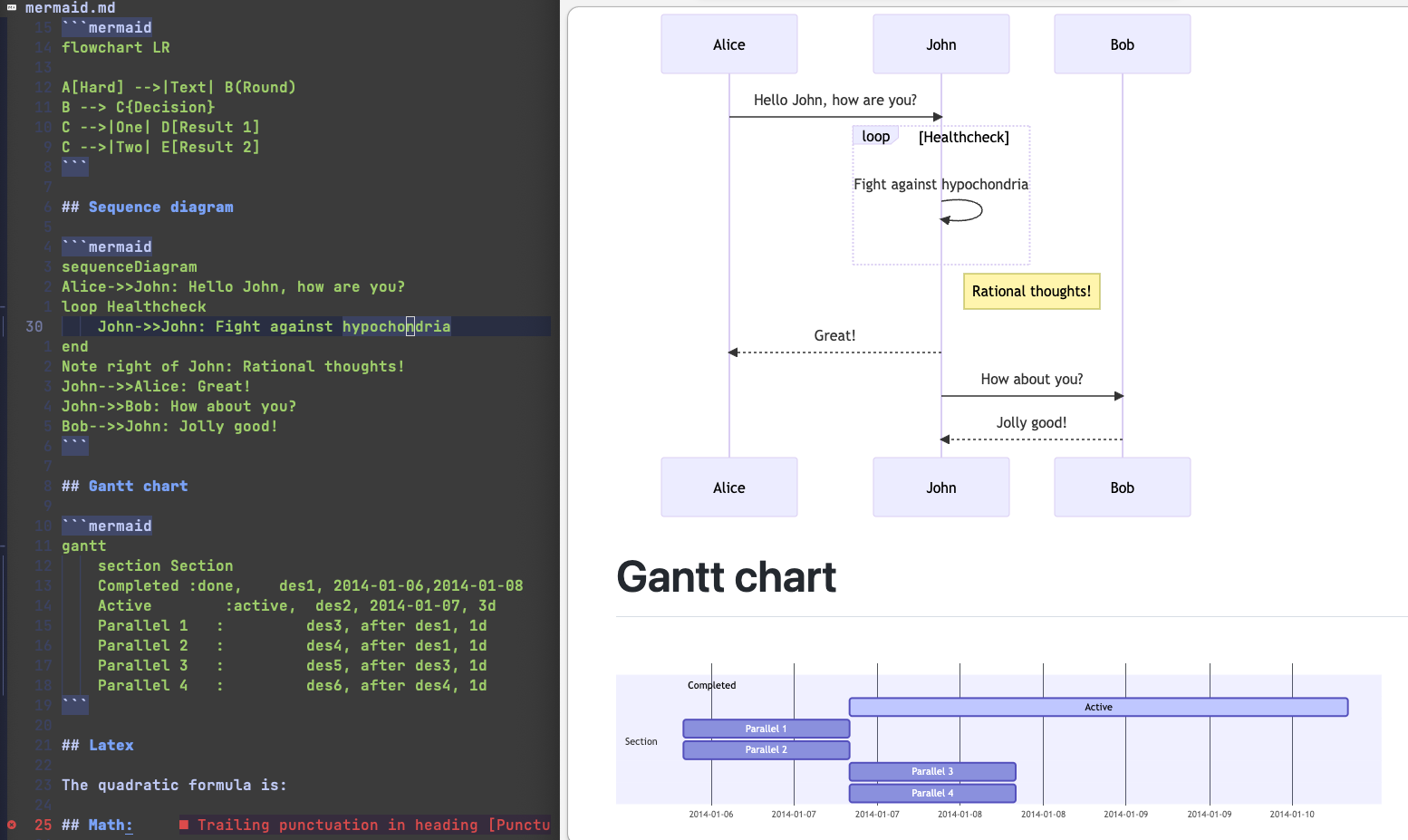
Task: Click the 'Completed' label in Gantt chart
Action: 712,685
